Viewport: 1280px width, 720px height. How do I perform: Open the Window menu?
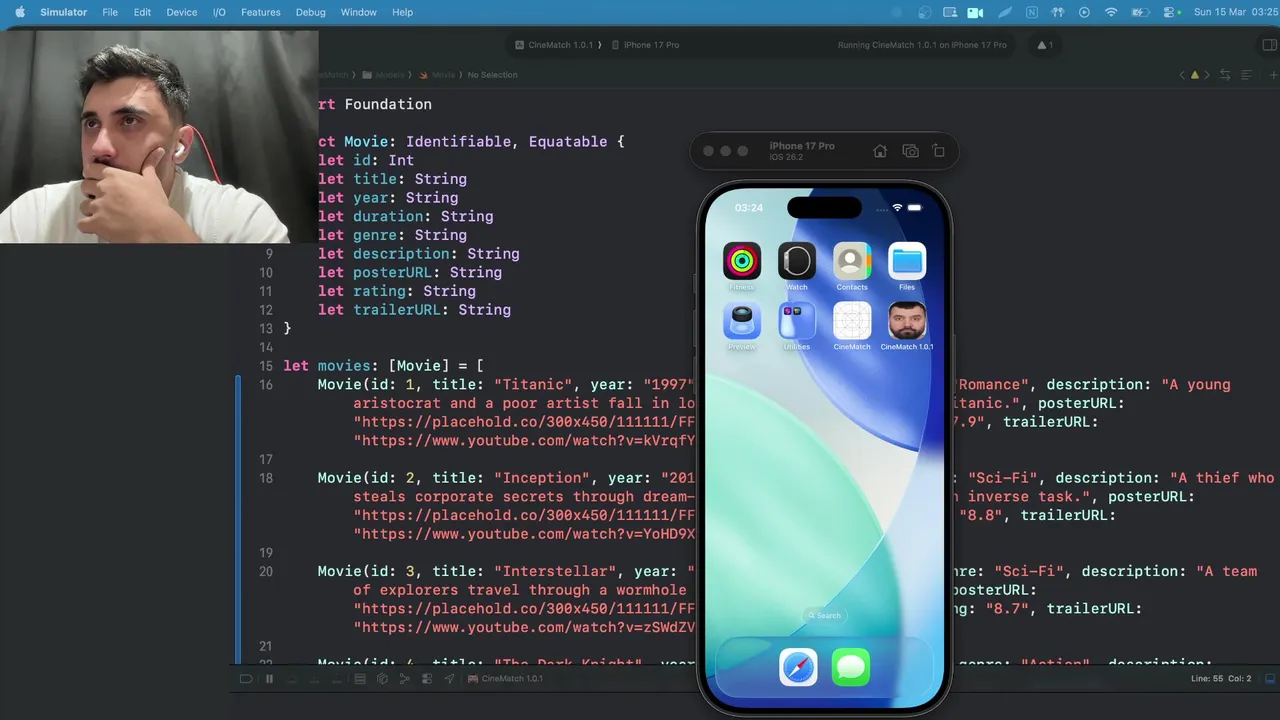358,12
